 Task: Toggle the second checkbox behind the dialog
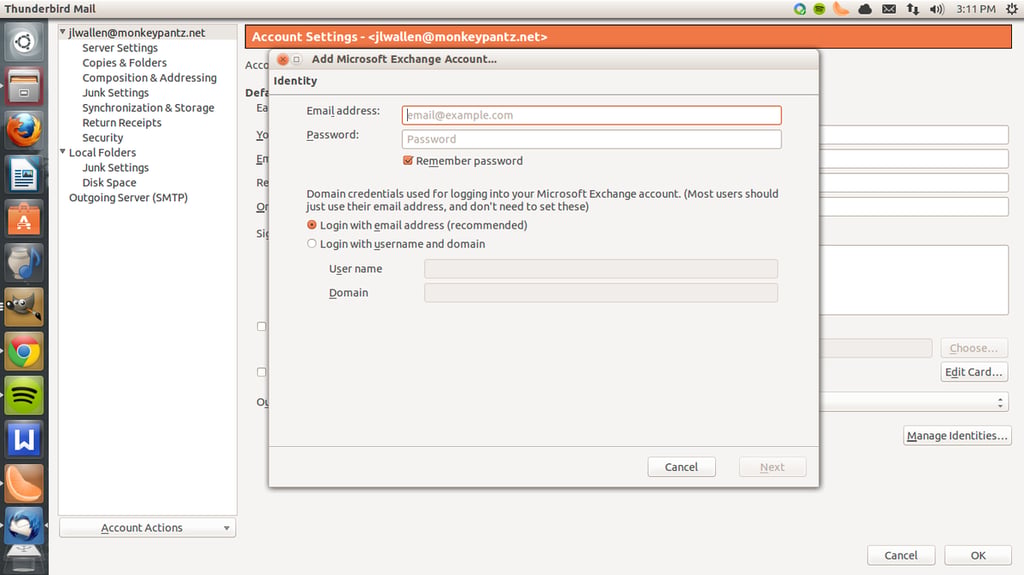pos(261,372)
